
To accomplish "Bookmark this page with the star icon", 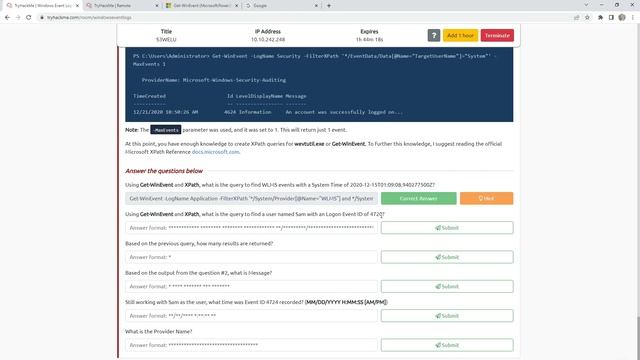I will click(x=587, y=18).
